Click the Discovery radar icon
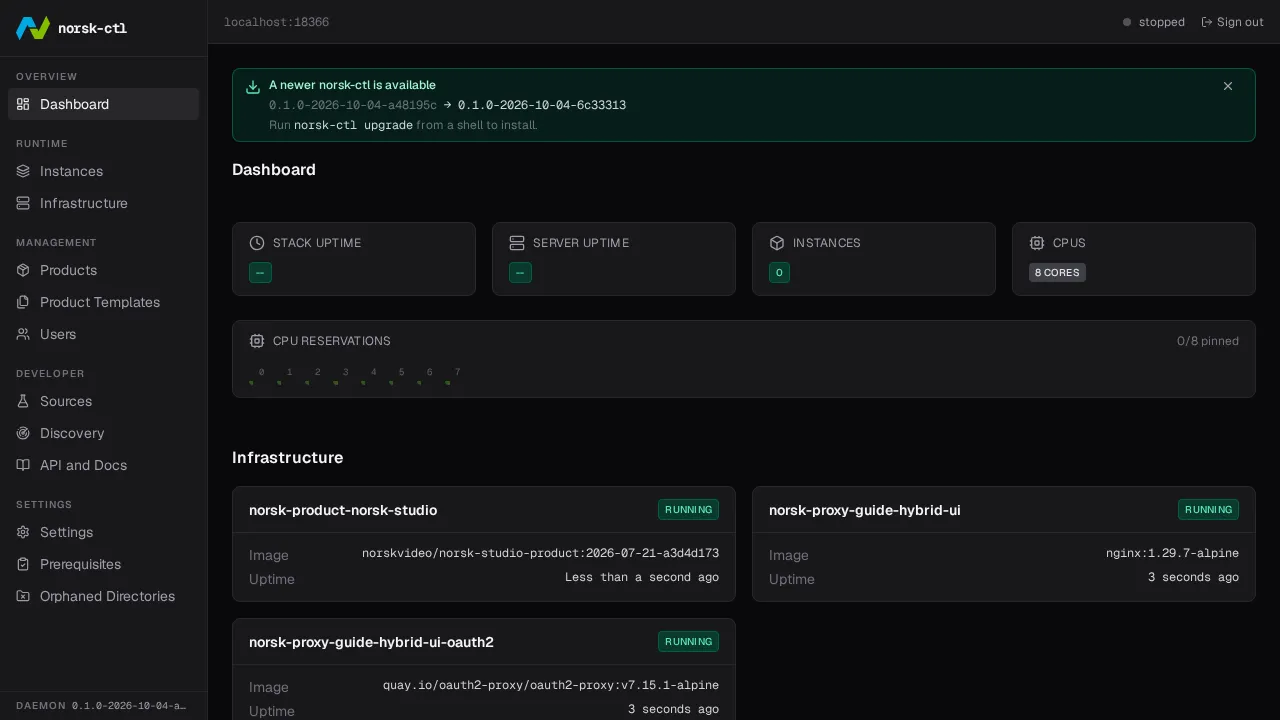The height and width of the screenshot is (720, 1280). [x=23, y=433]
